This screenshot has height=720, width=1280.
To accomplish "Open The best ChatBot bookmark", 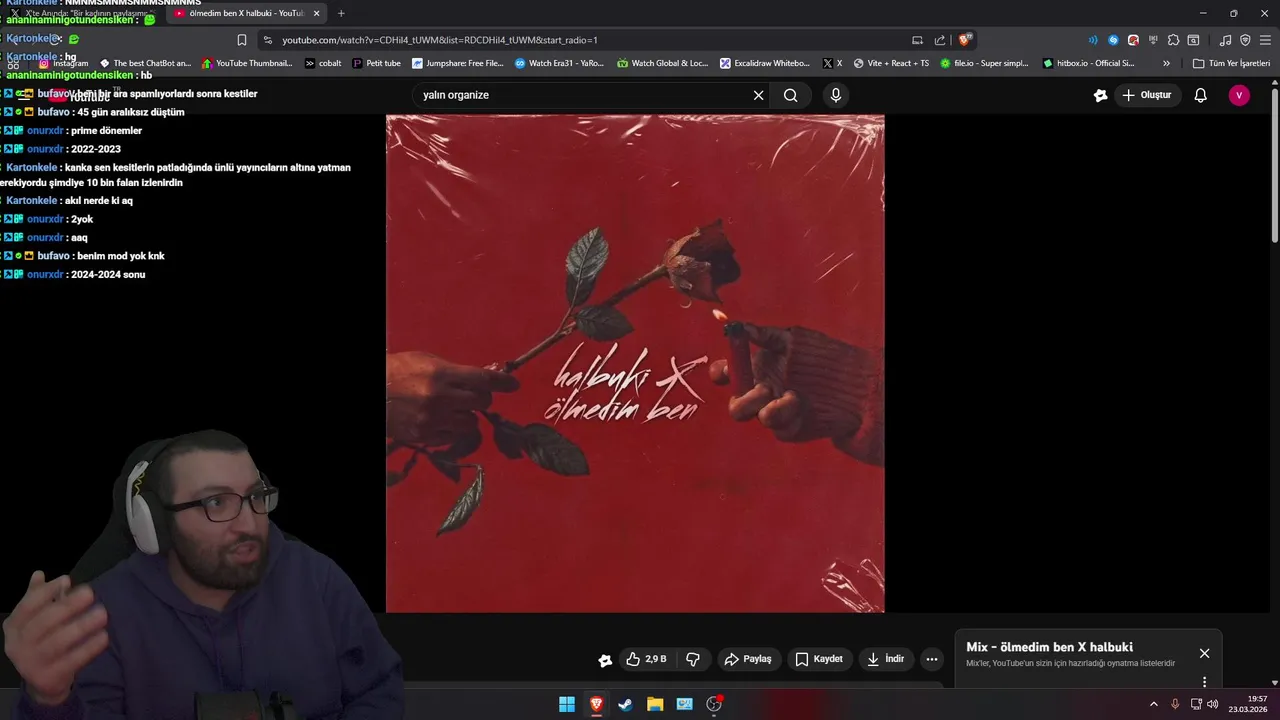I will [x=145, y=63].
